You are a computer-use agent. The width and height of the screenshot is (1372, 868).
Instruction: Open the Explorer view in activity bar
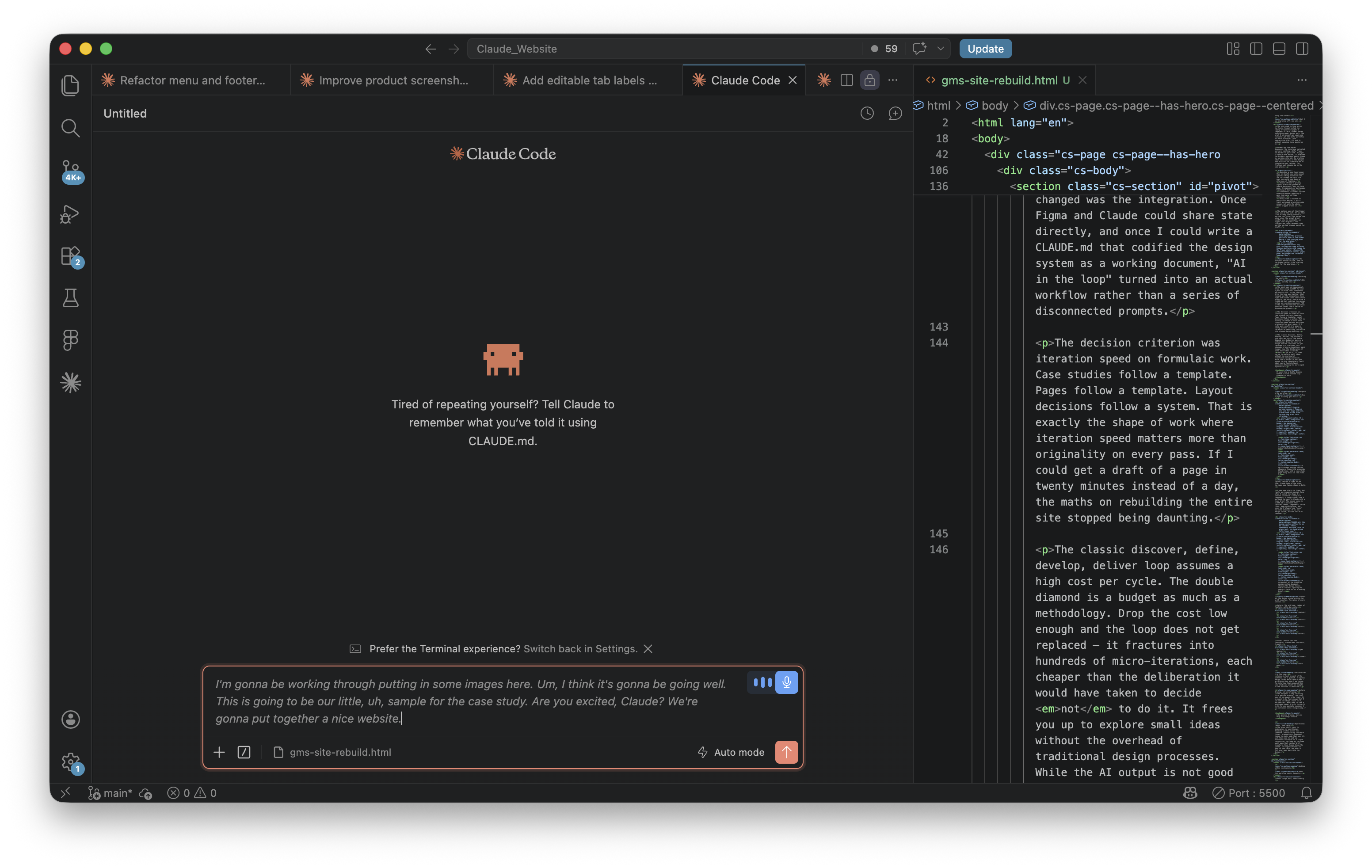(x=70, y=85)
